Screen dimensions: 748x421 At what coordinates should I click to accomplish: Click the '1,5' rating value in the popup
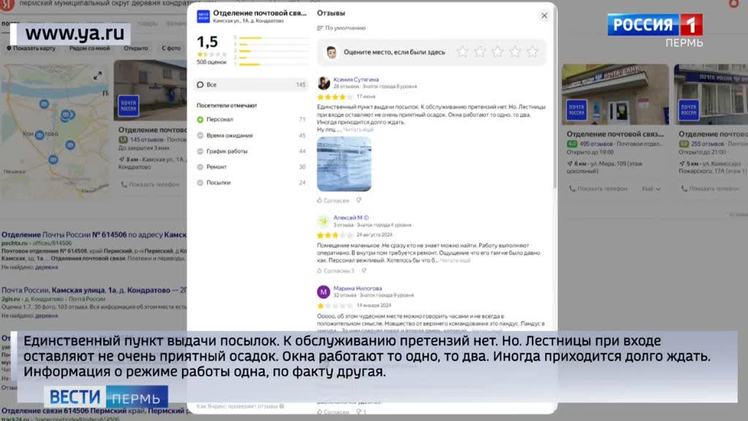point(207,42)
